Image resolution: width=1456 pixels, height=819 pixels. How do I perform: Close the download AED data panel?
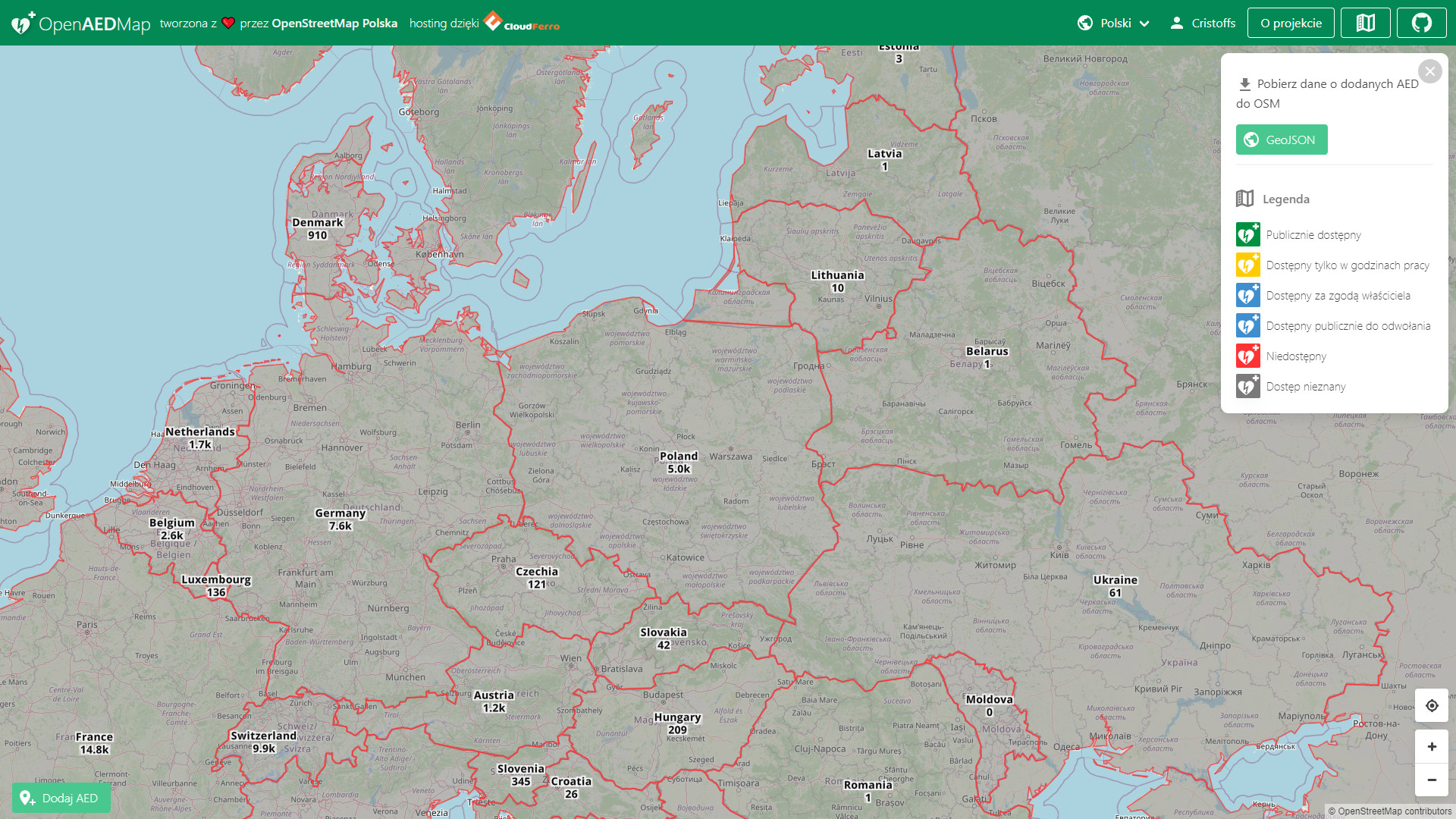[1430, 71]
